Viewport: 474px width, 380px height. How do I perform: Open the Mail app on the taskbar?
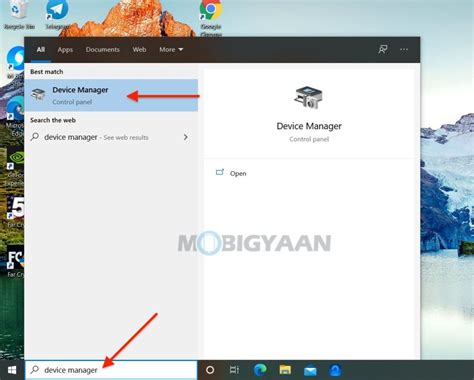coord(310,371)
